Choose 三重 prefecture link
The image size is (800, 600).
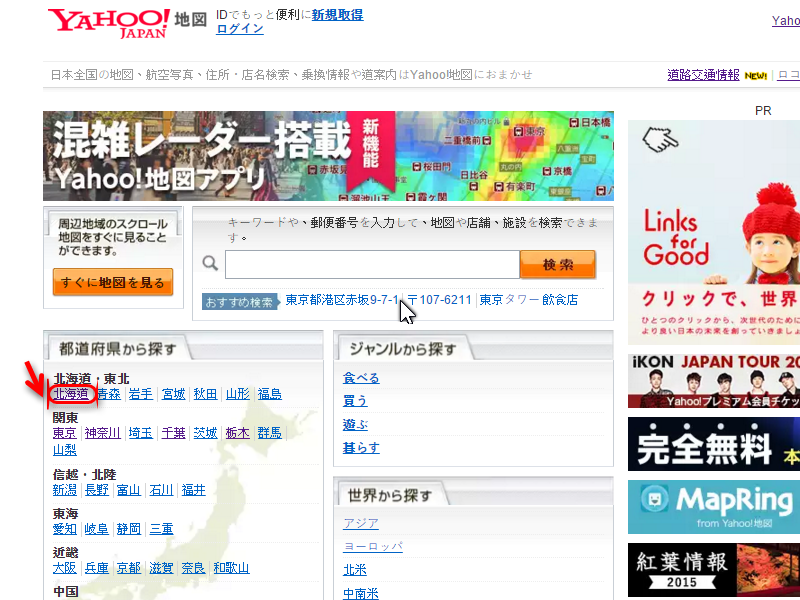(161, 529)
